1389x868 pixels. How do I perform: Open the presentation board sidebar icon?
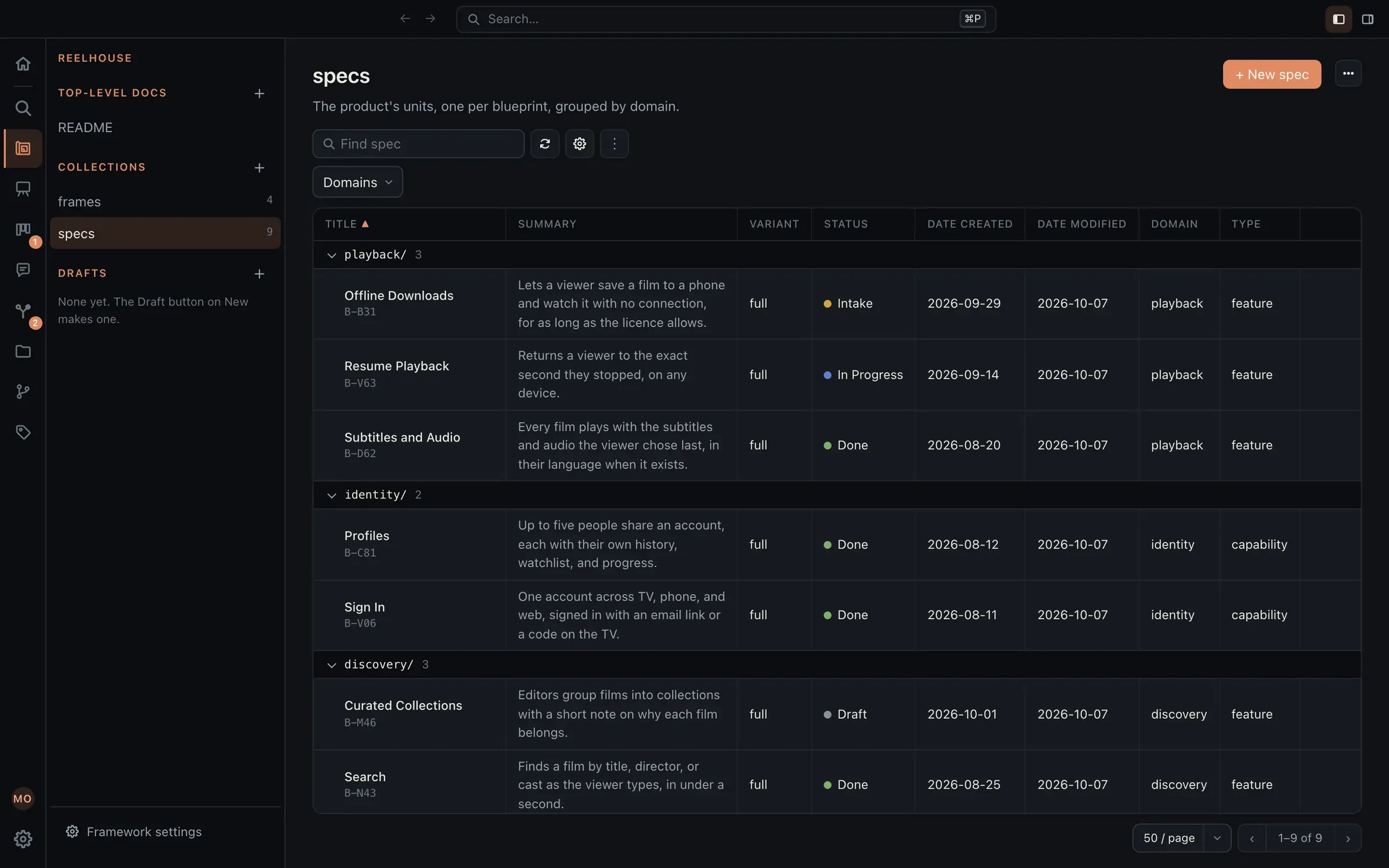pos(23,189)
